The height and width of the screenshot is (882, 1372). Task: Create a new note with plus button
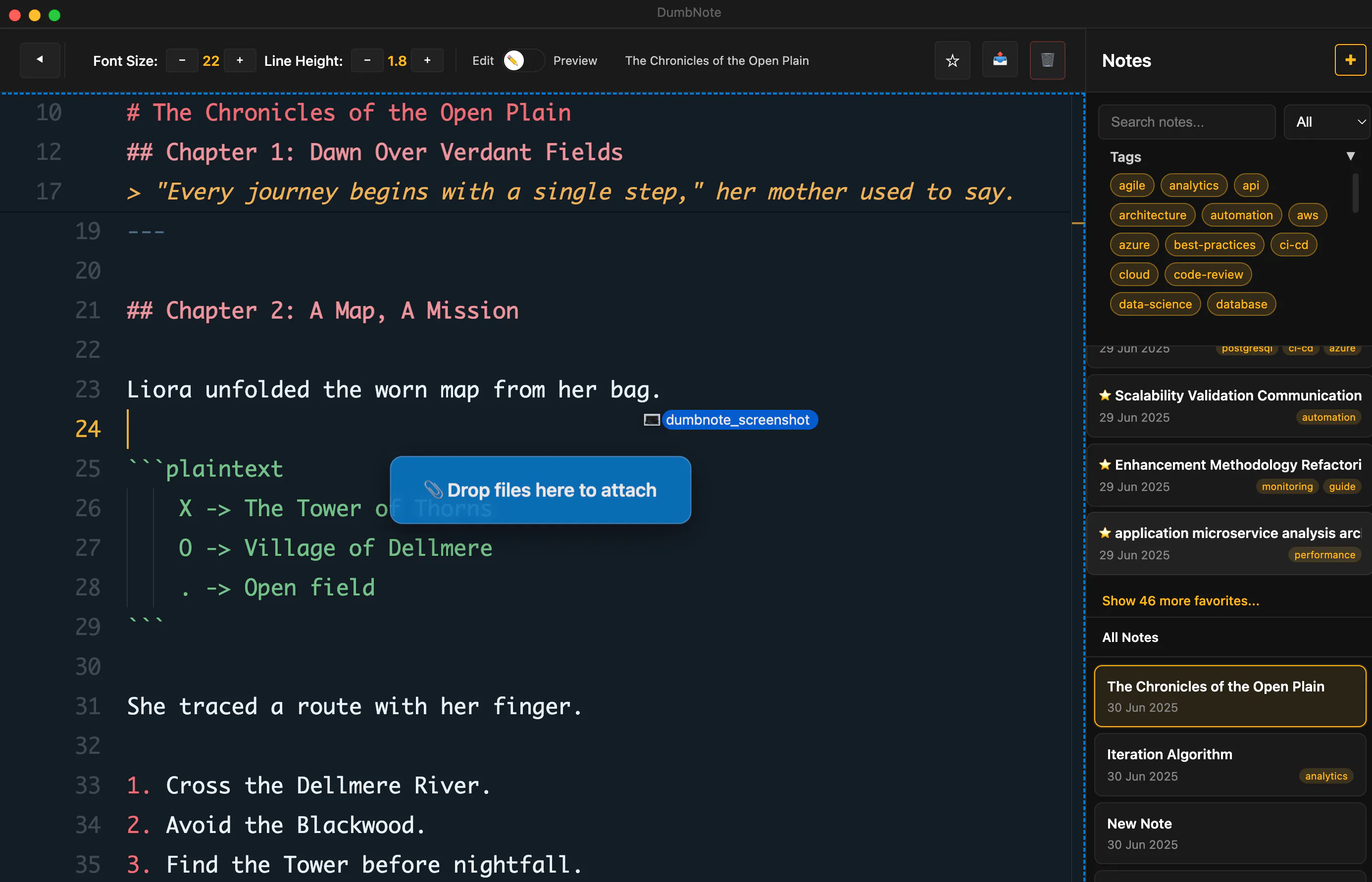(x=1350, y=60)
